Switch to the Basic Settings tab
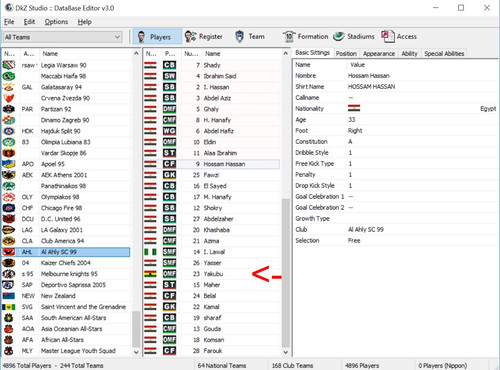 click(x=312, y=53)
